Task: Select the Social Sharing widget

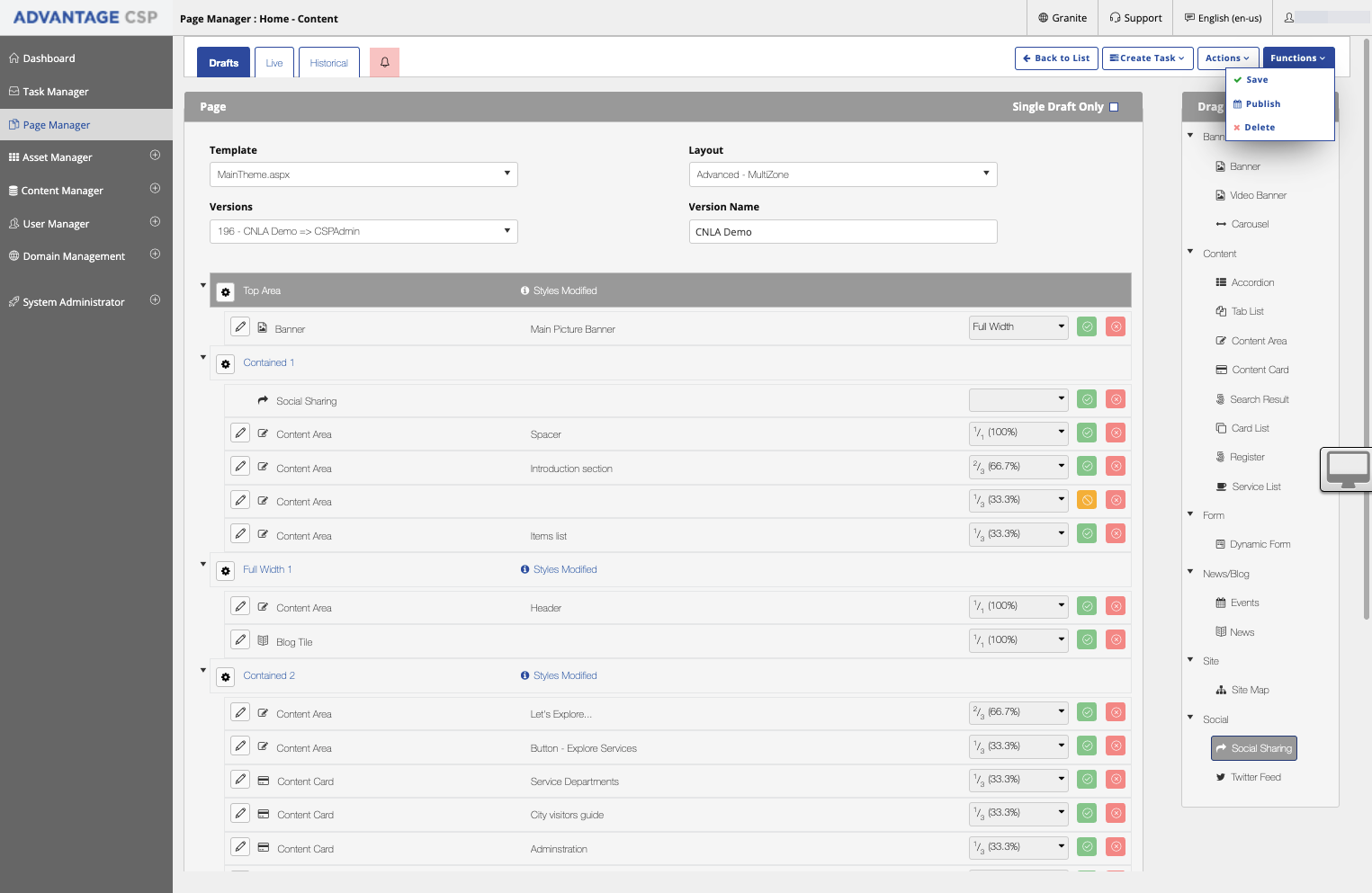Action: (x=1254, y=748)
